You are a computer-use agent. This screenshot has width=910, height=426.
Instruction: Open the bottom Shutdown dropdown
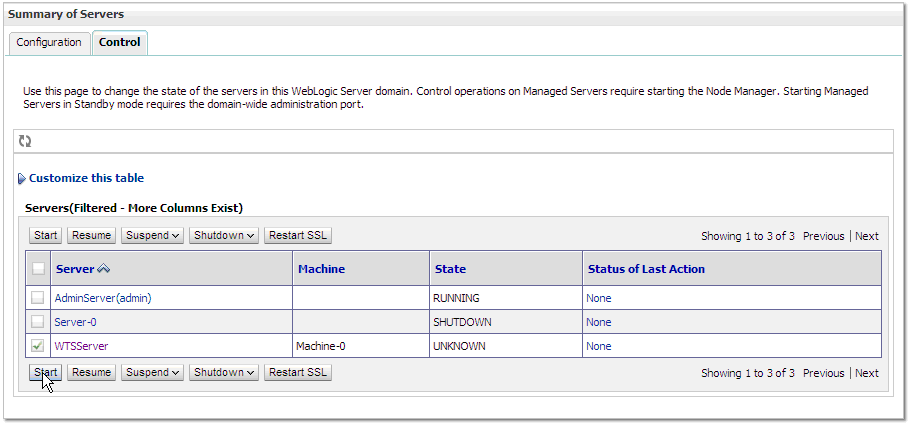224,372
